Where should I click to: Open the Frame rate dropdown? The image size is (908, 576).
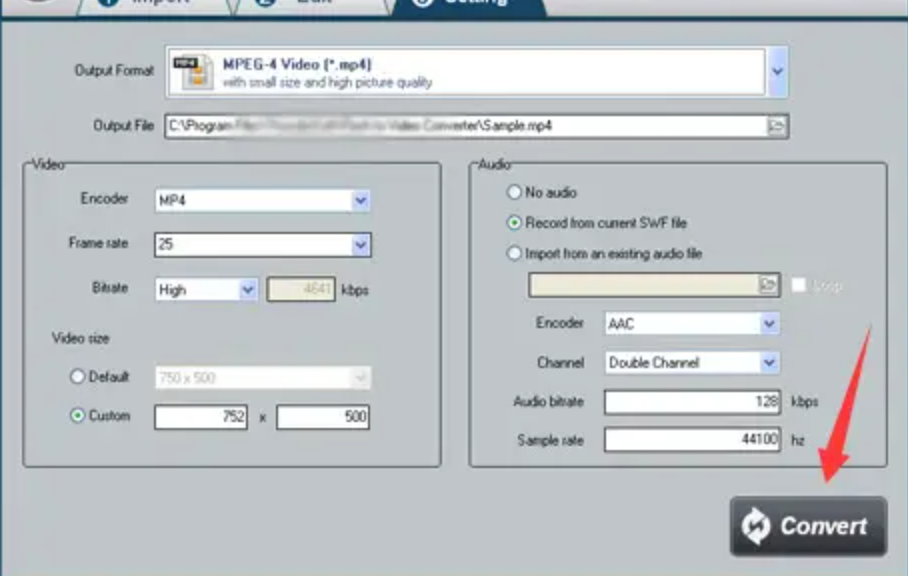click(360, 245)
